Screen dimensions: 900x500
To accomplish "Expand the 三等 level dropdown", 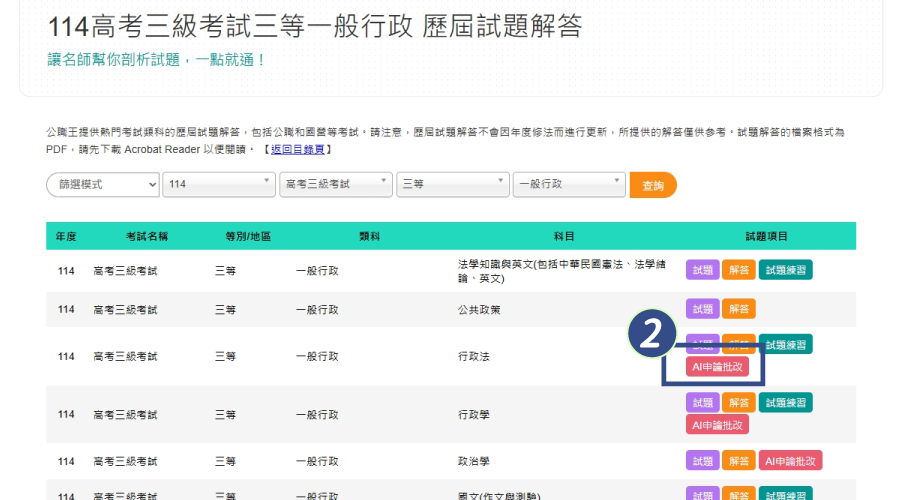I will [452, 185].
